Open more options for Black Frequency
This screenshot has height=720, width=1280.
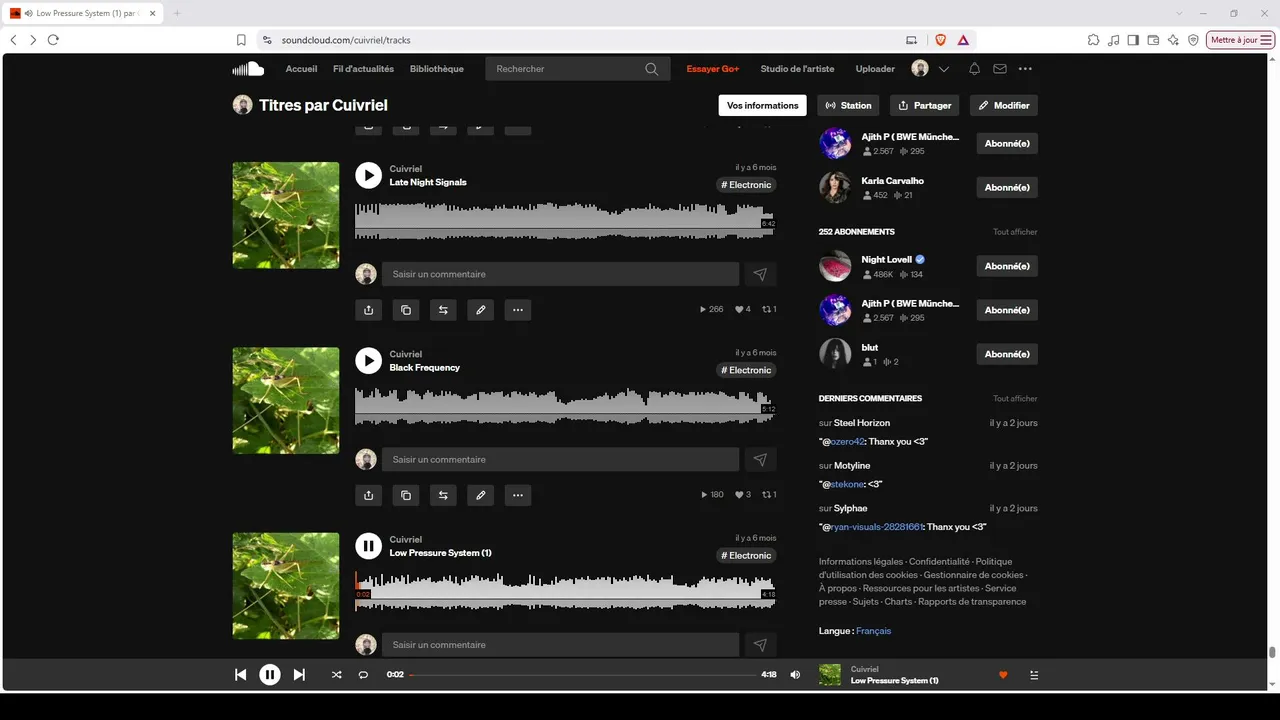(x=518, y=495)
